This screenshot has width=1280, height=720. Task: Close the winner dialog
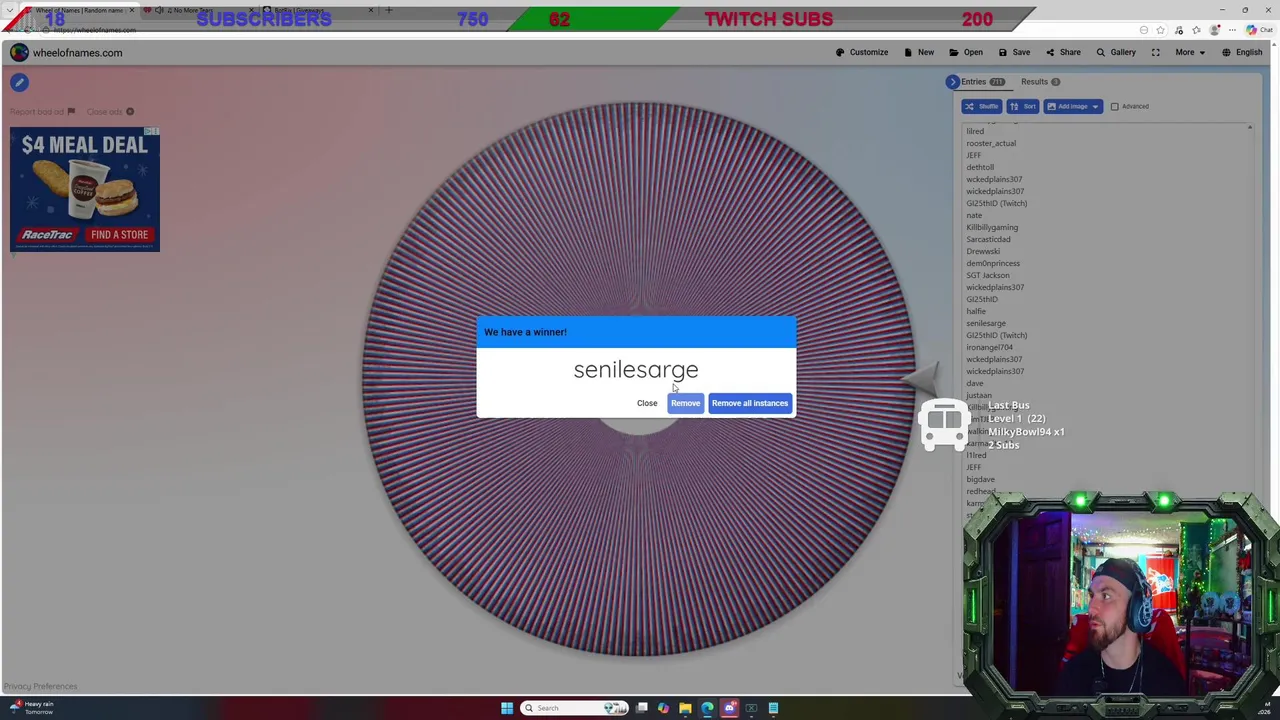pyautogui.click(x=647, y=403)
